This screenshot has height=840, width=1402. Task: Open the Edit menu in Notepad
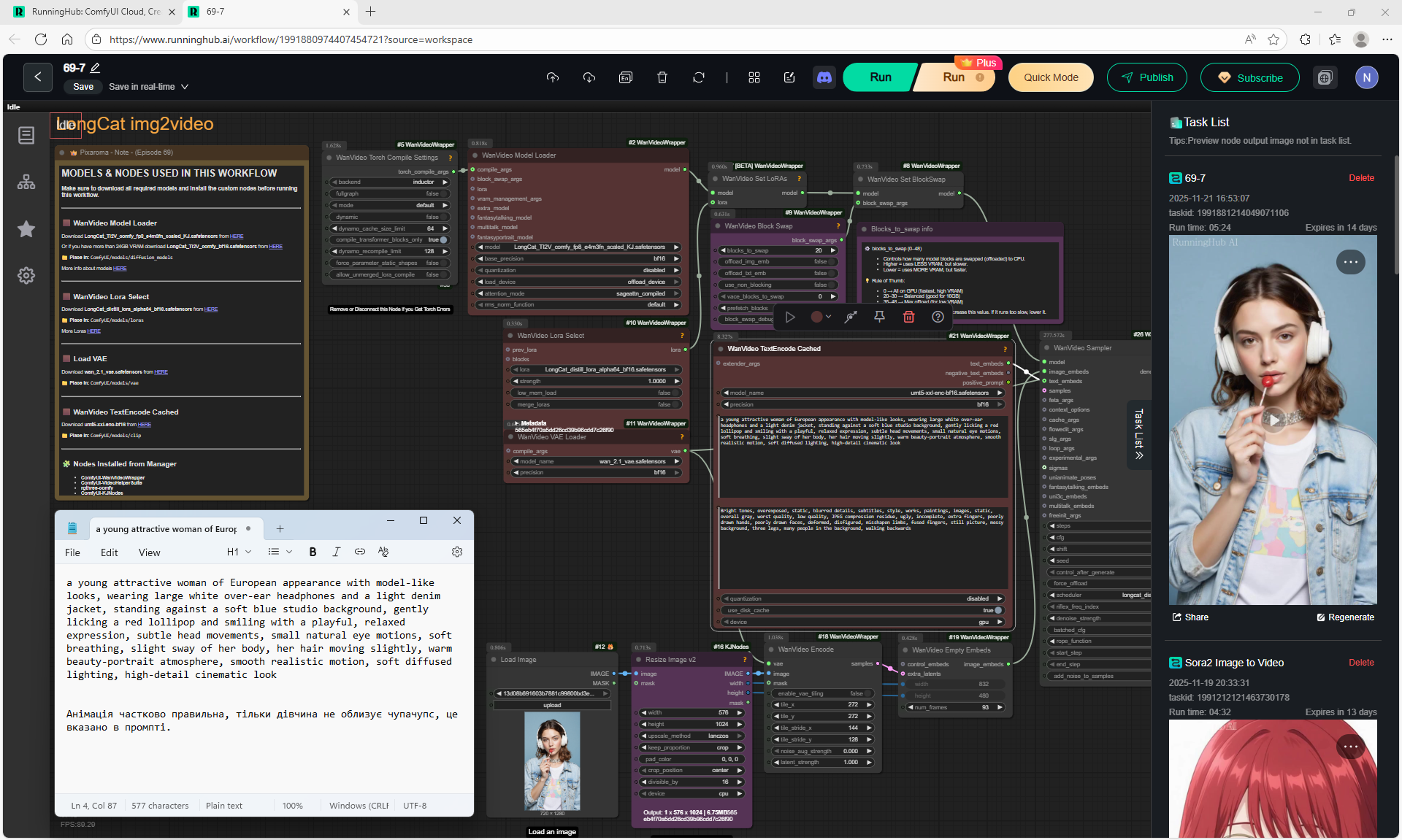click(x=109, y=552)
